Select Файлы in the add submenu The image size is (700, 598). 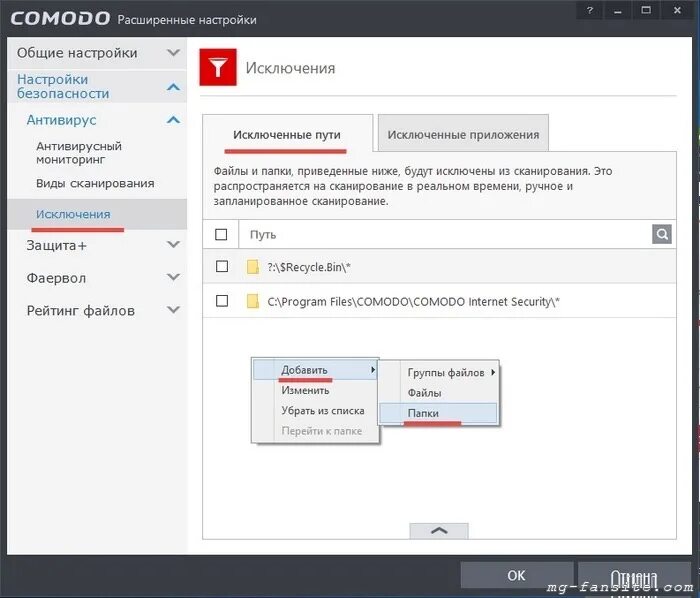coord(438,393)
